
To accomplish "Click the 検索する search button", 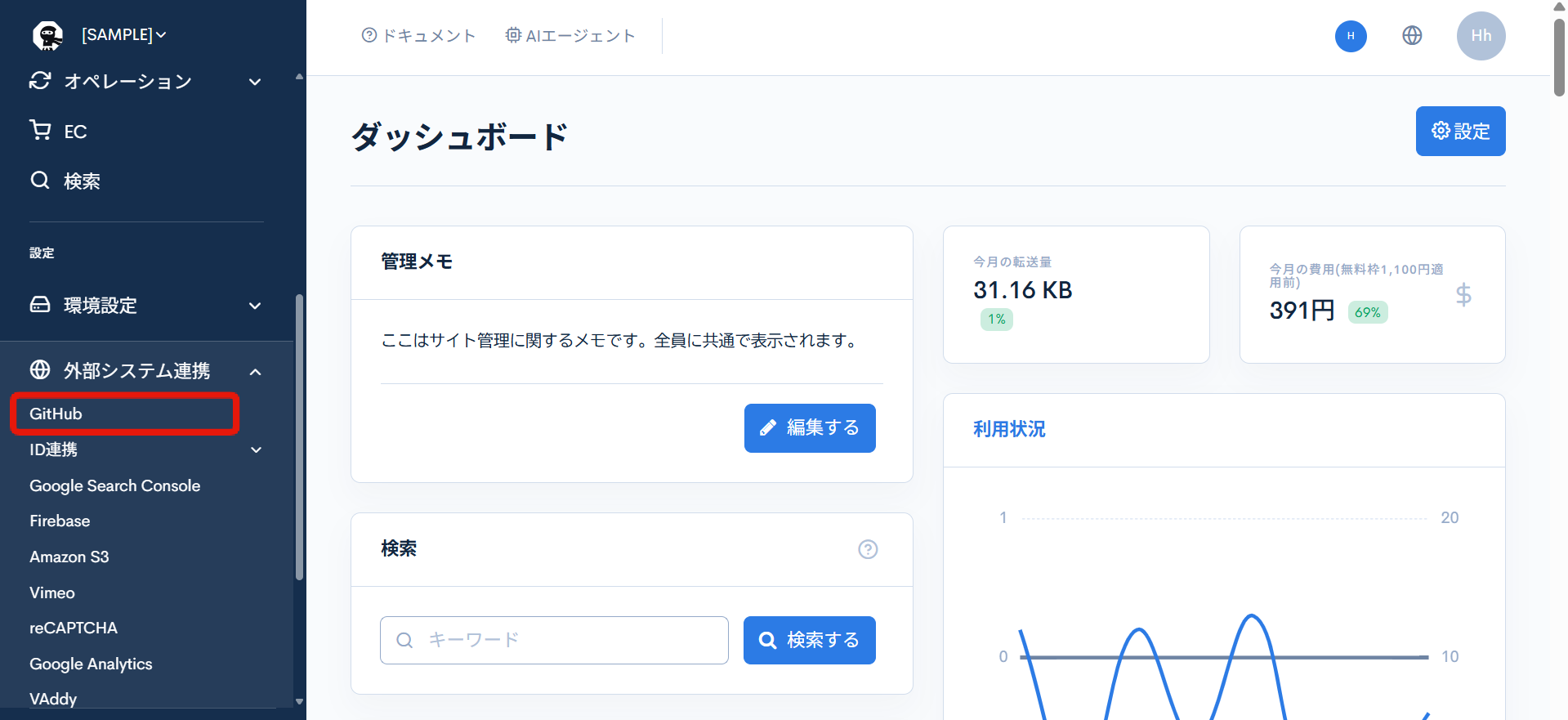I will (809, 640).
